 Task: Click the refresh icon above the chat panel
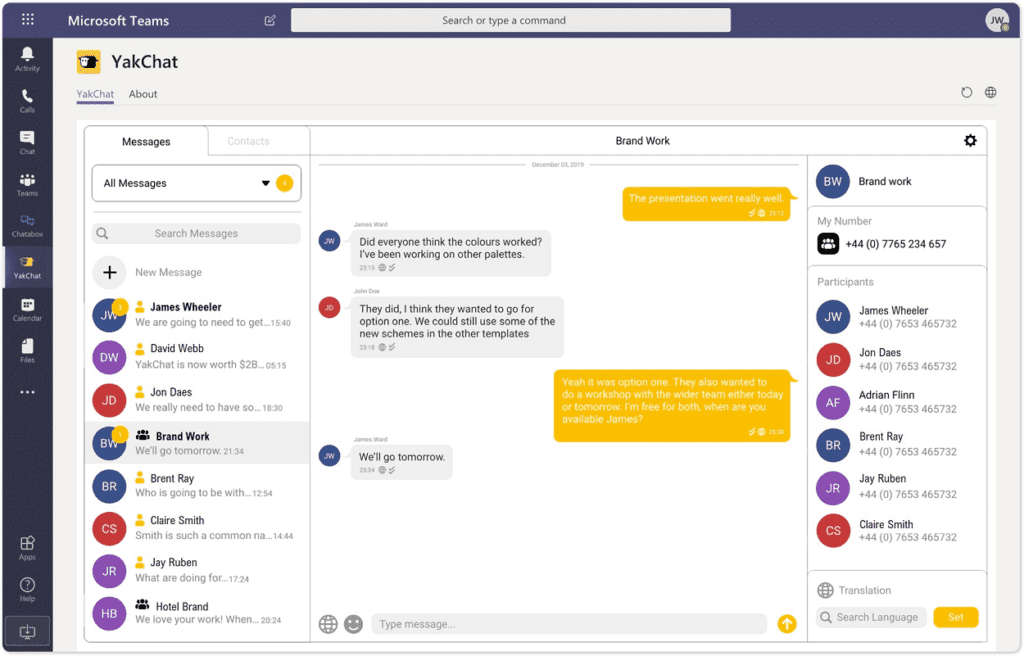[966, 92]
